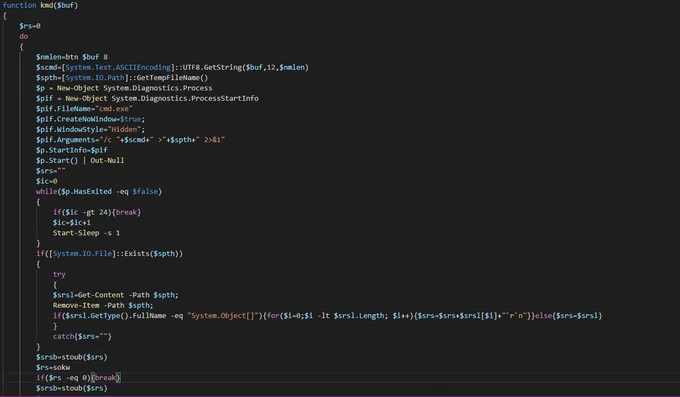Click the "Hidden" string value
Image resolution: width=680 pixels, height=397 pixels.
click(x=124, y=130)
